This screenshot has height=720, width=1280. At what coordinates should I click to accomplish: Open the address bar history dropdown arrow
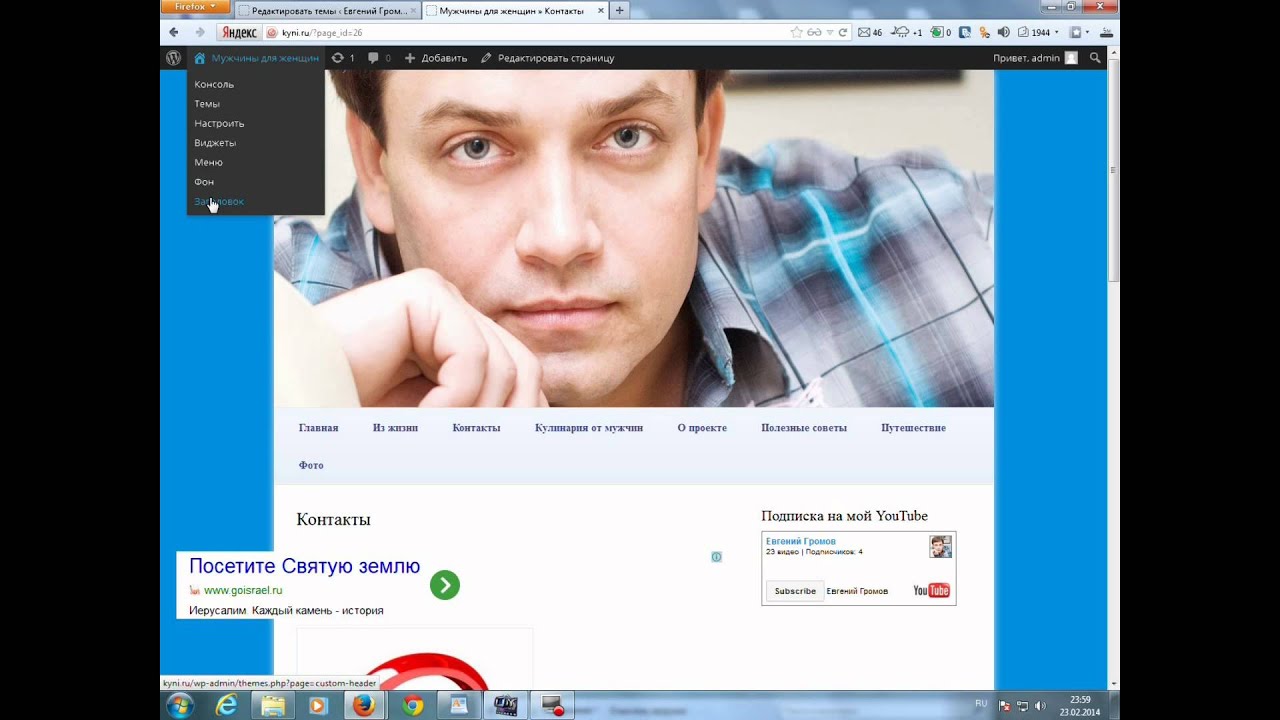pos(829,32)
